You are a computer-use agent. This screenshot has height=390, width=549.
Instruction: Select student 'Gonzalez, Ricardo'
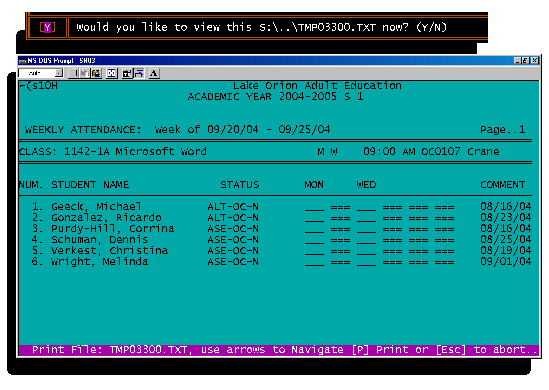click(x=106, y=218)
